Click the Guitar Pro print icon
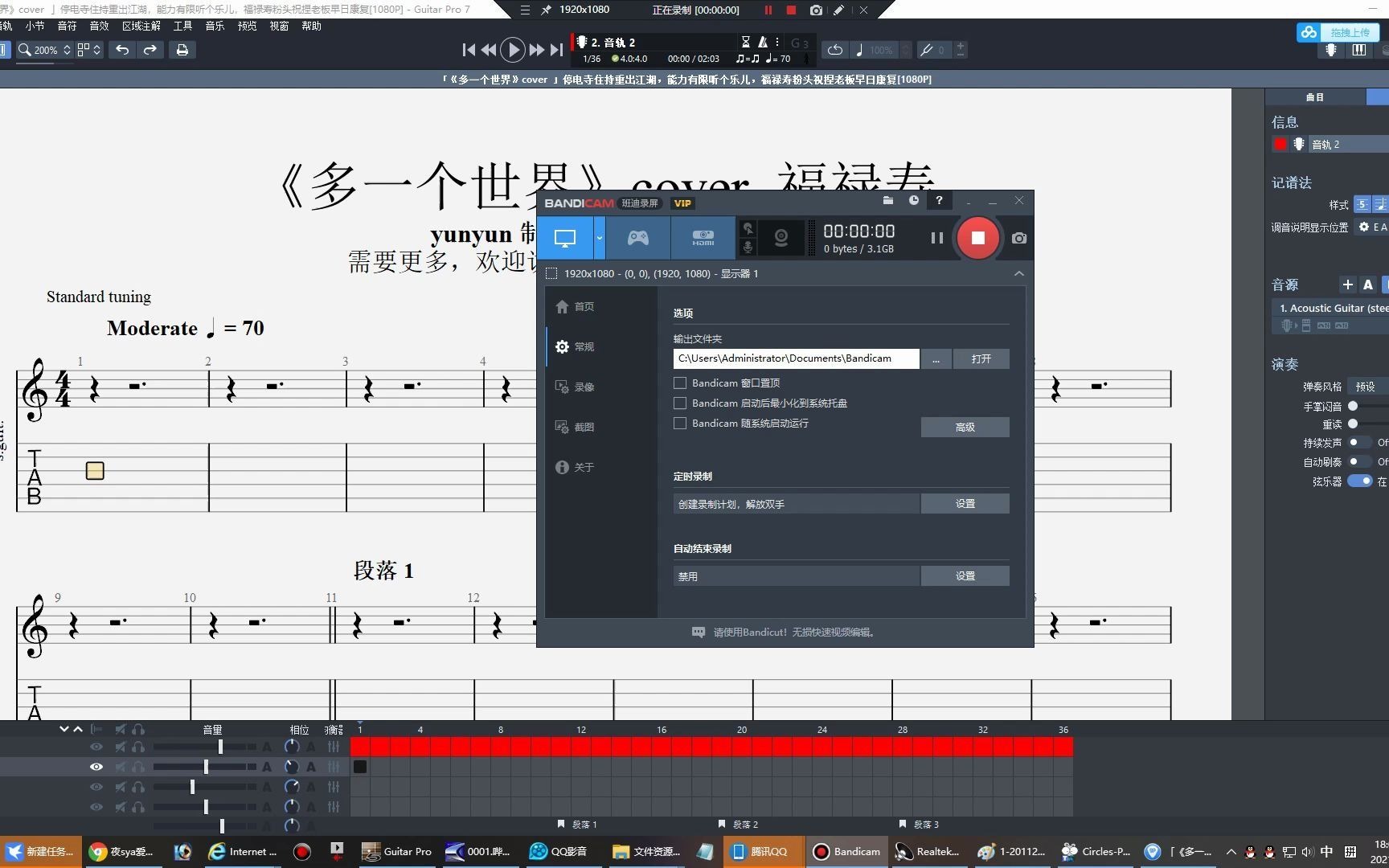The width and height of the screenshot is (1389, 868). click(182, 50)
